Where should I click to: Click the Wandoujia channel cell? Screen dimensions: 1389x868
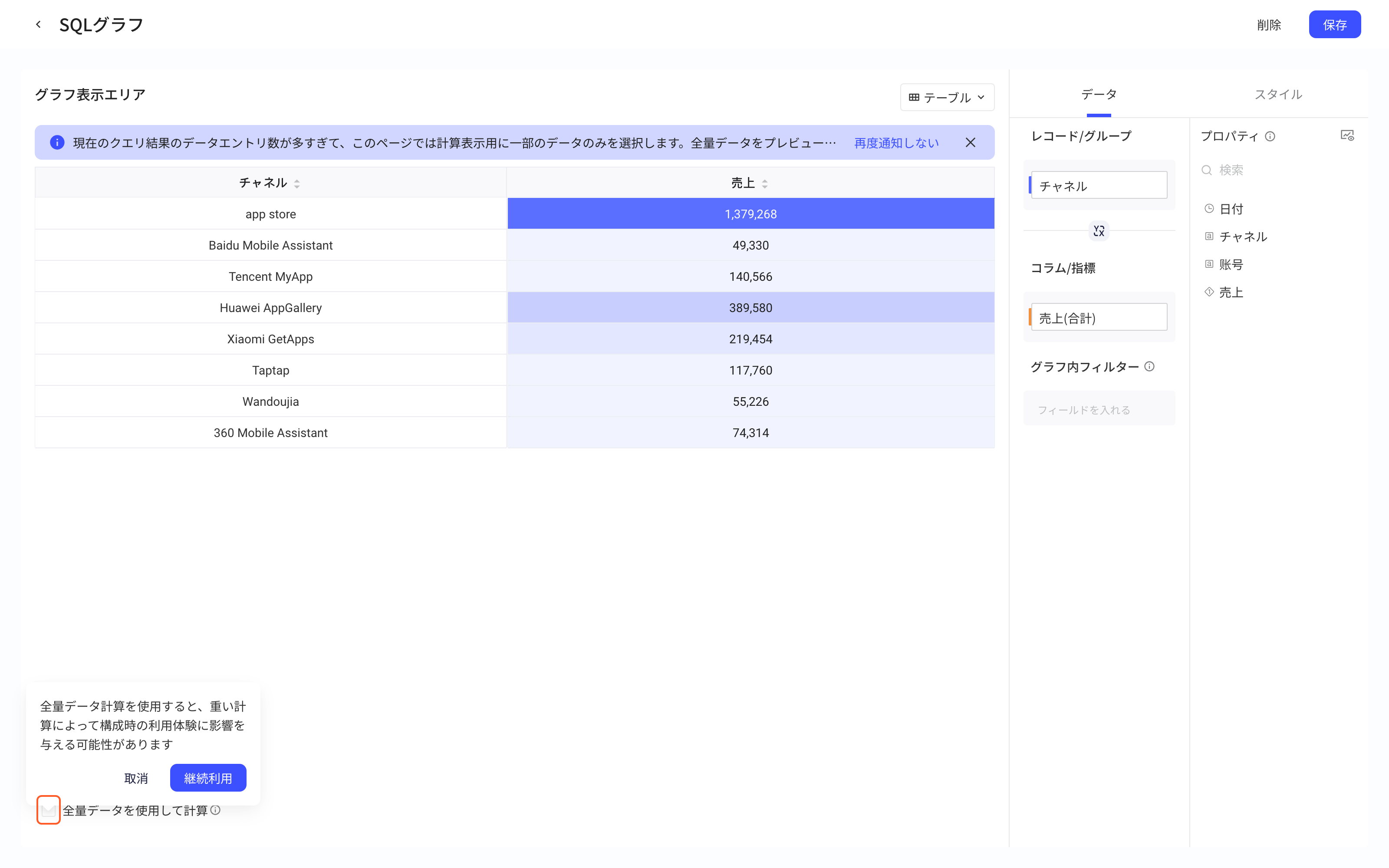(x=271, y=402)
